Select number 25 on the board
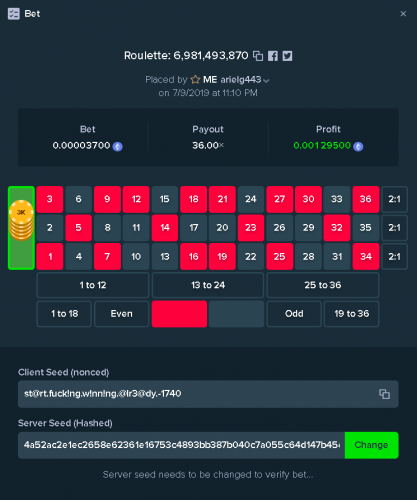Image resolution: width=417 pixels, height=500 pixels. [x=280, y=257]
